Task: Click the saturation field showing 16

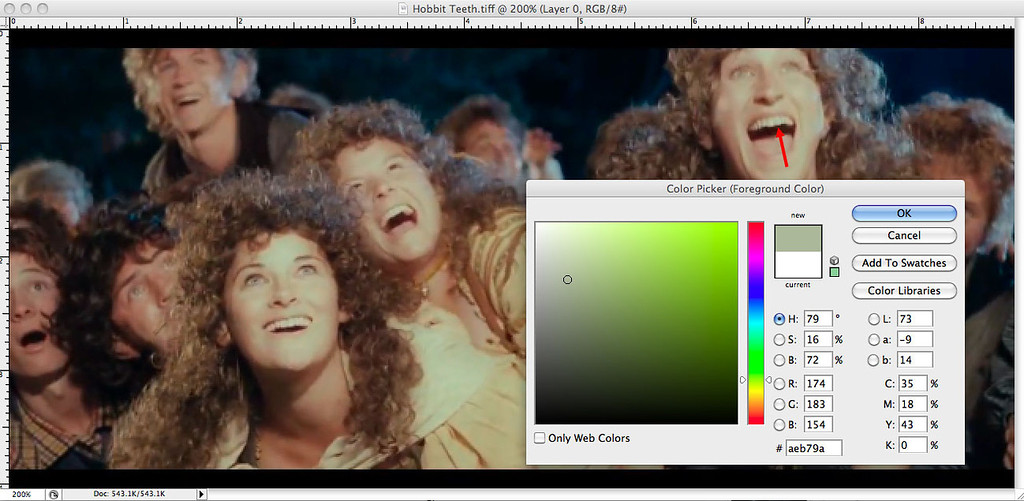Action: [818, 340]
